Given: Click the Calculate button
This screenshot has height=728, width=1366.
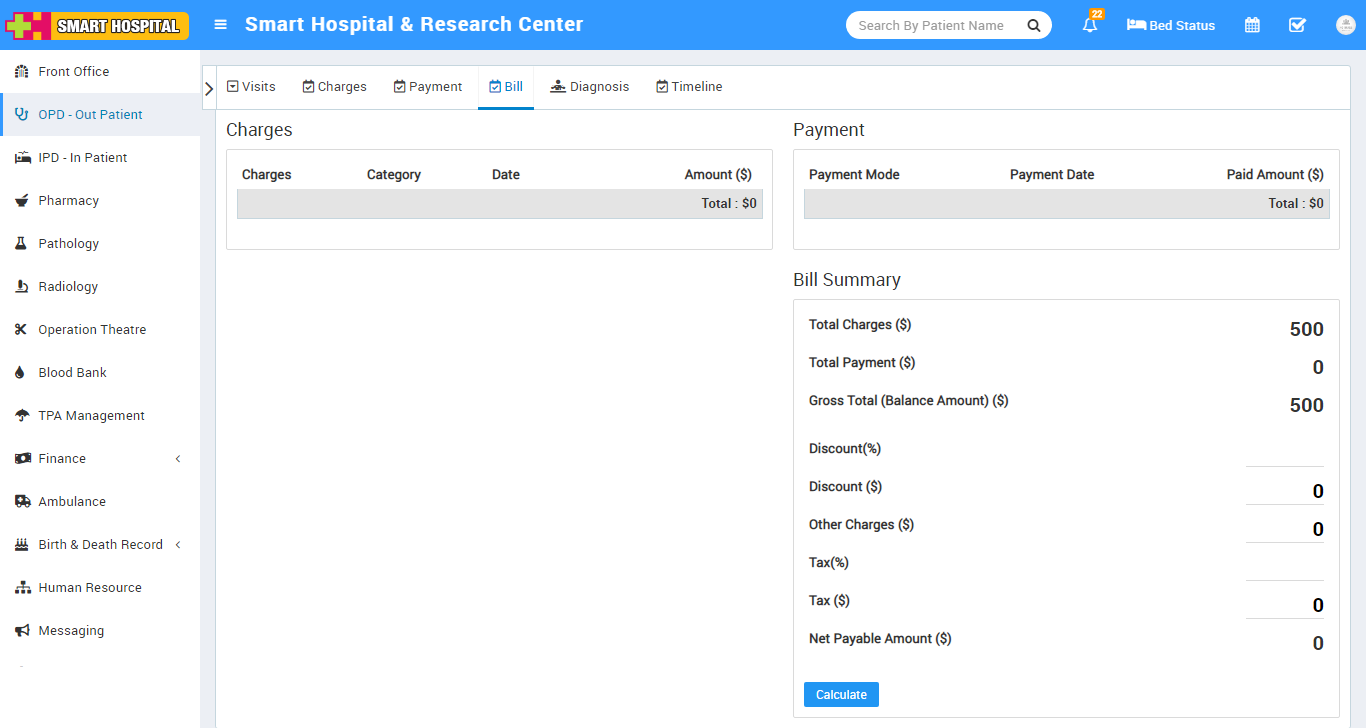Looking at the screenshot, I should pyautogui.click(x=841, y=694).
